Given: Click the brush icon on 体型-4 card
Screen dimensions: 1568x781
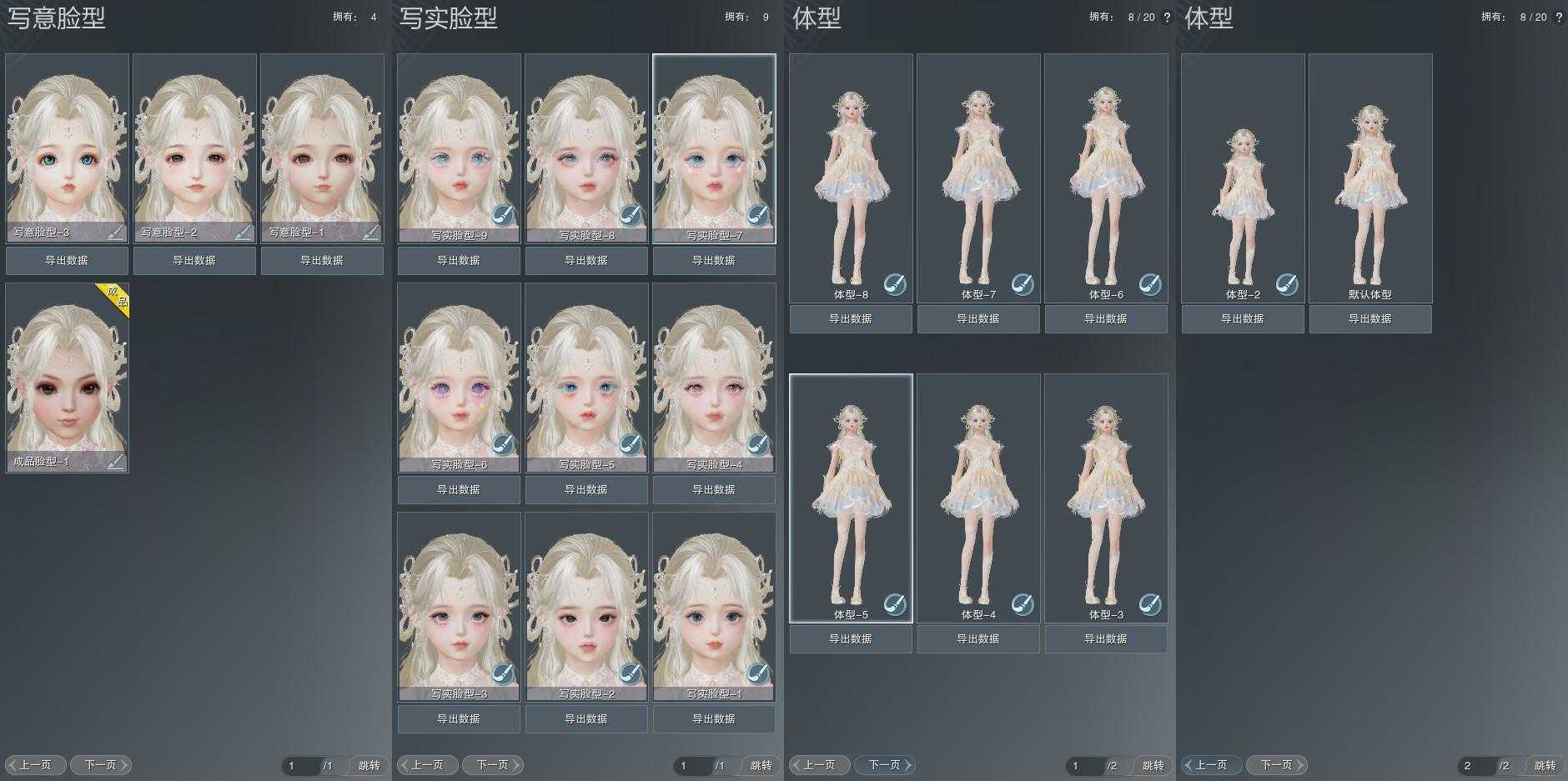Looking at the screenshot, I should point(1023,604).
